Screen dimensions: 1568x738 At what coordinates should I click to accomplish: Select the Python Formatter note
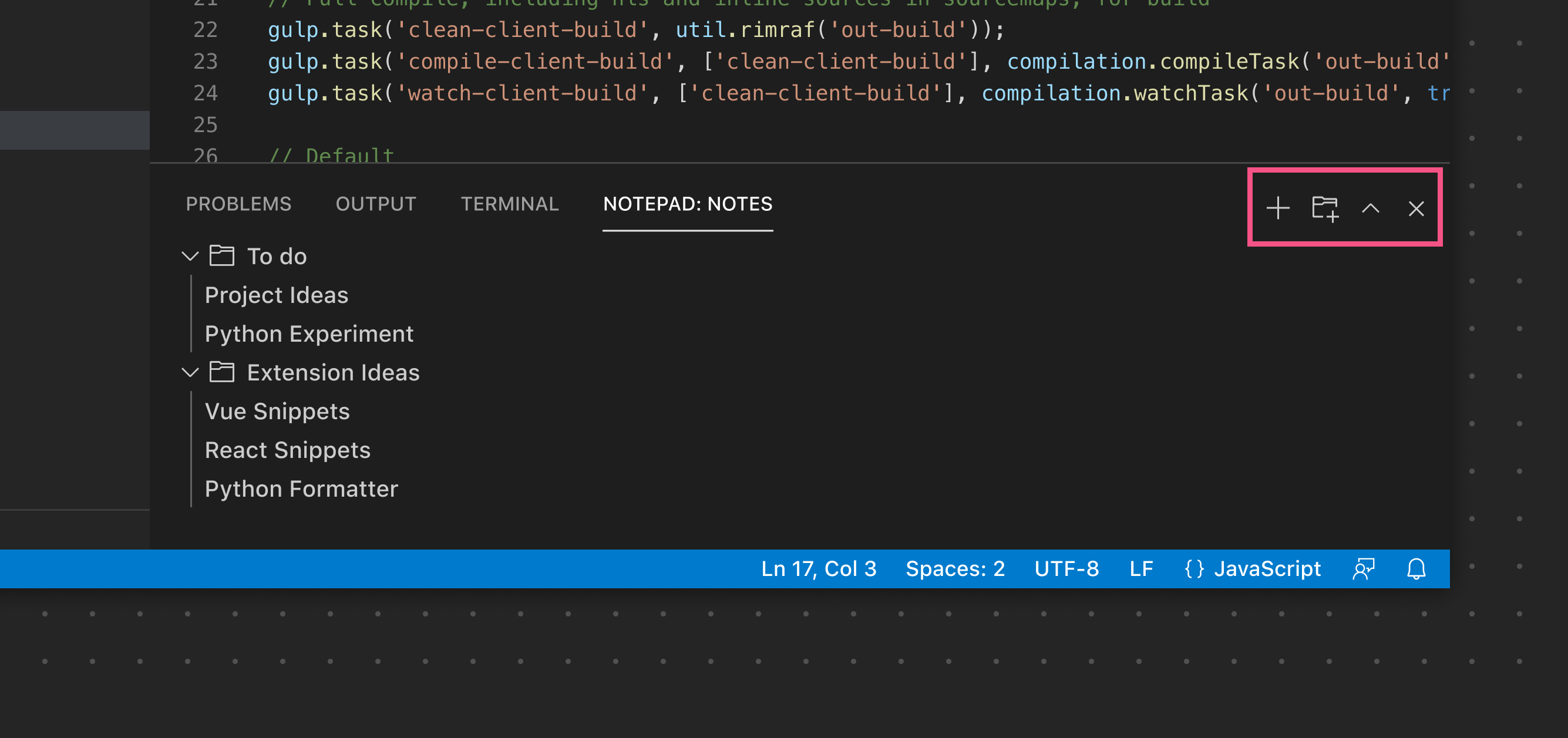click(x=301, y=488)
